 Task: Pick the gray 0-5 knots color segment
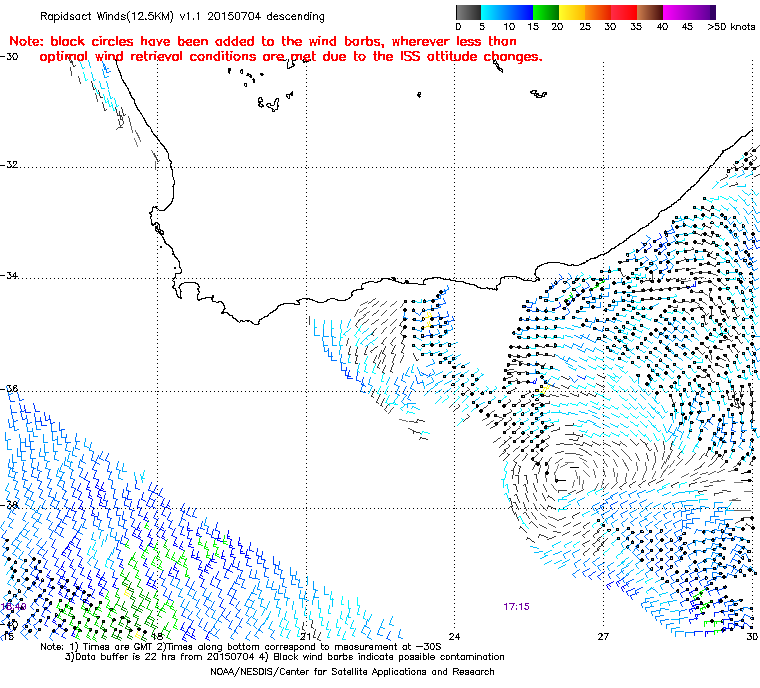click(x=468, y=12)
